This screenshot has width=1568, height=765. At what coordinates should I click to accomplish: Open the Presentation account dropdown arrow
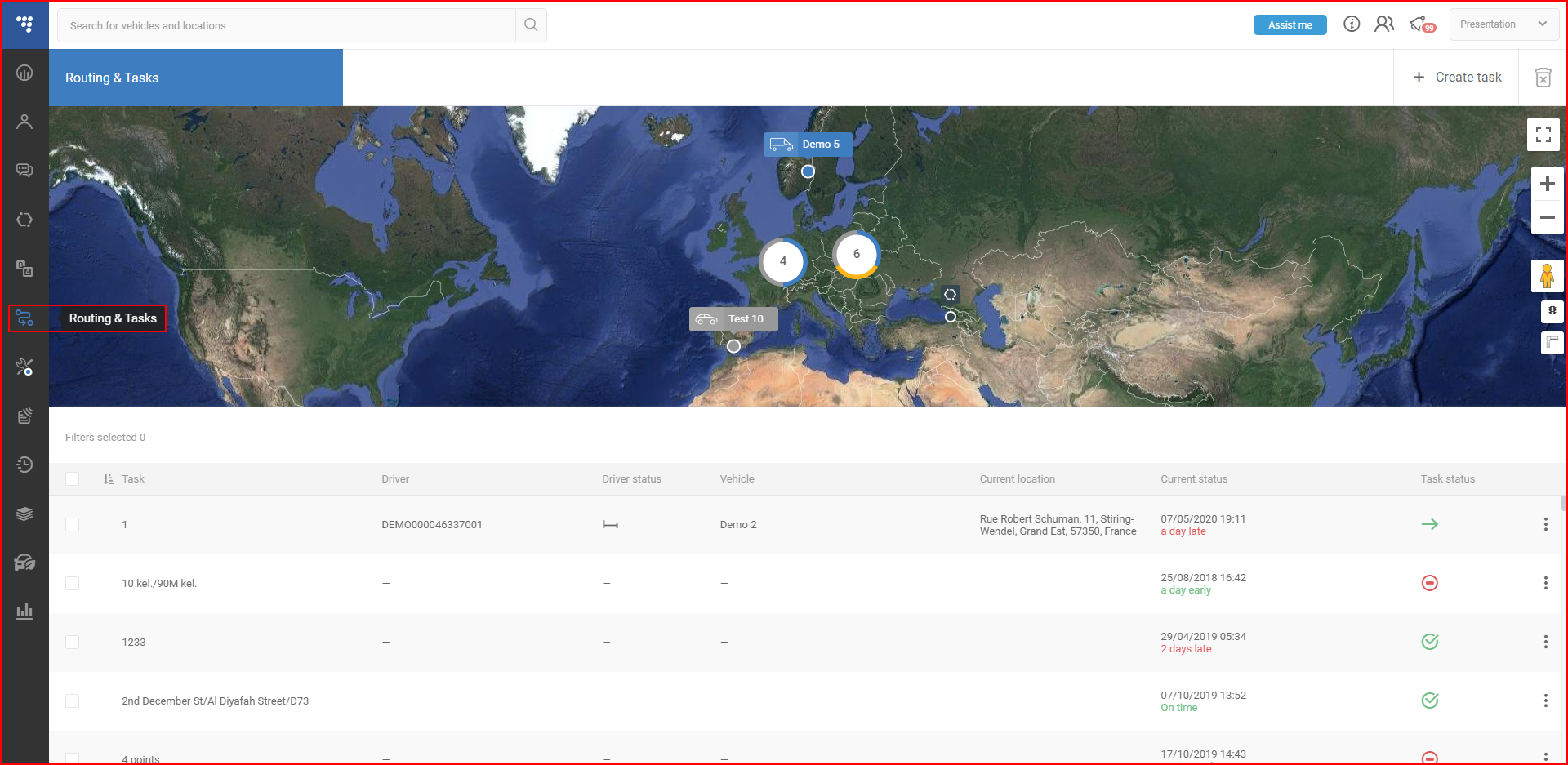pyautogui.click(x=1543, y=24)
